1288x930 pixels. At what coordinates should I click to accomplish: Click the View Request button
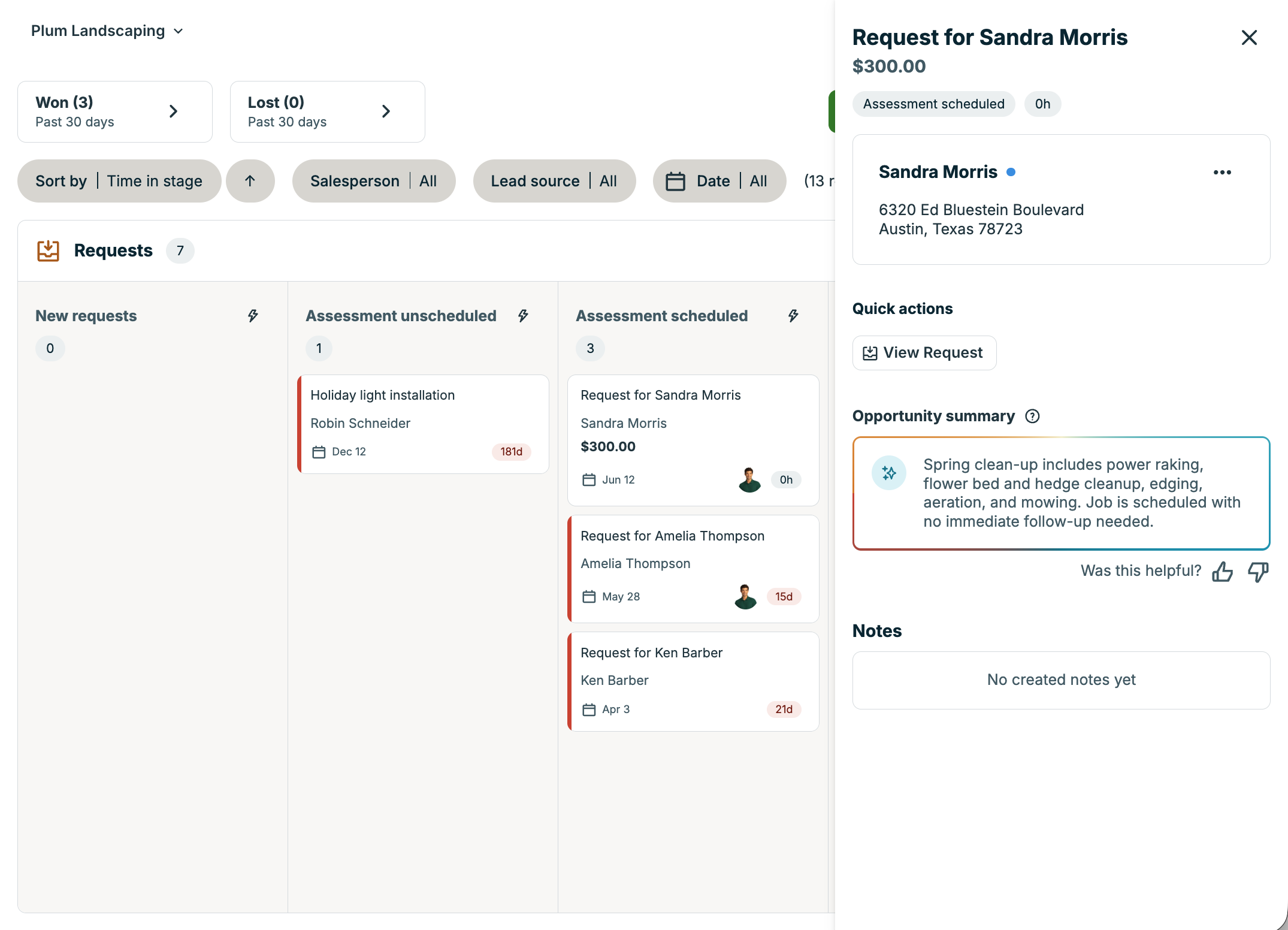pos(924,353)
